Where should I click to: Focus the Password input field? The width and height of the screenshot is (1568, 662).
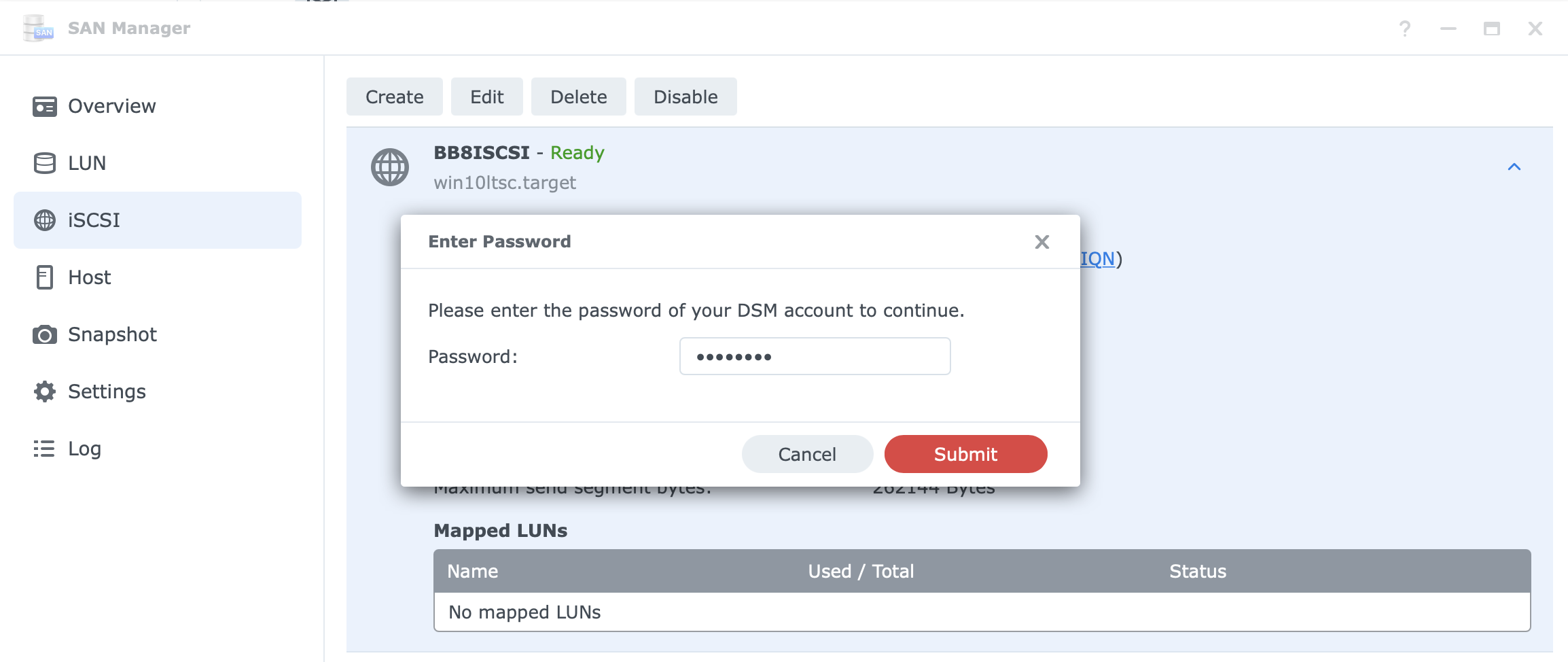coord(815,356)
